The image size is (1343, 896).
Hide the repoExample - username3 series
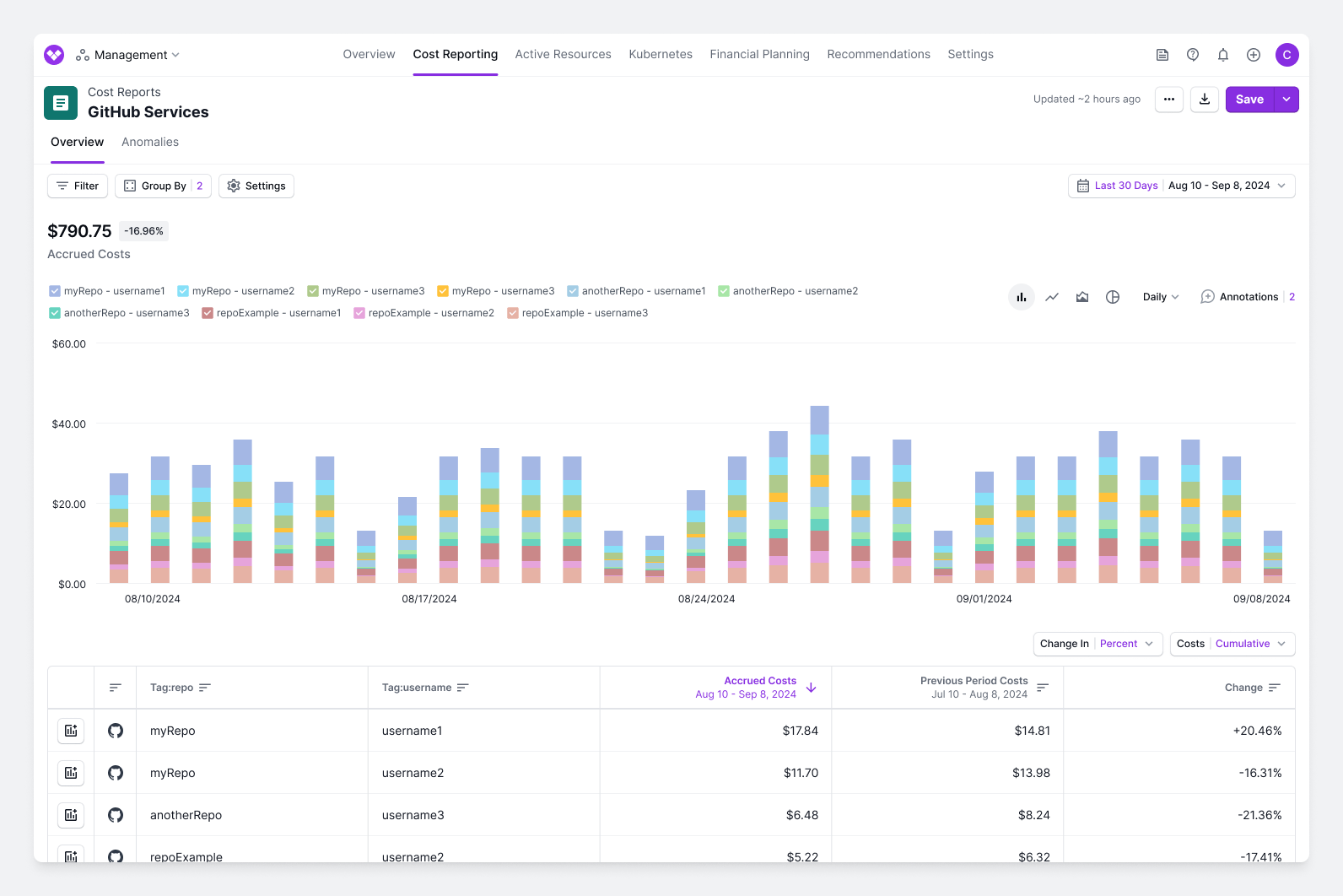[513, 313]
